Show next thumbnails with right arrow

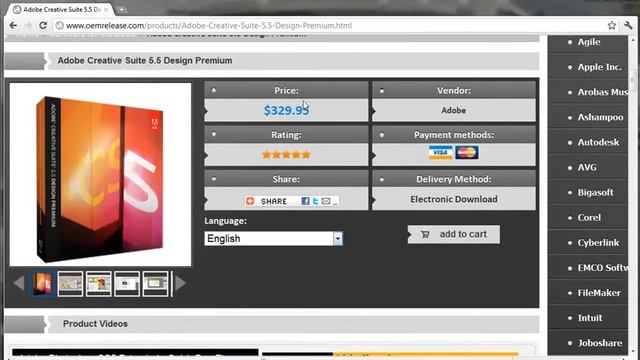point(180,283)
